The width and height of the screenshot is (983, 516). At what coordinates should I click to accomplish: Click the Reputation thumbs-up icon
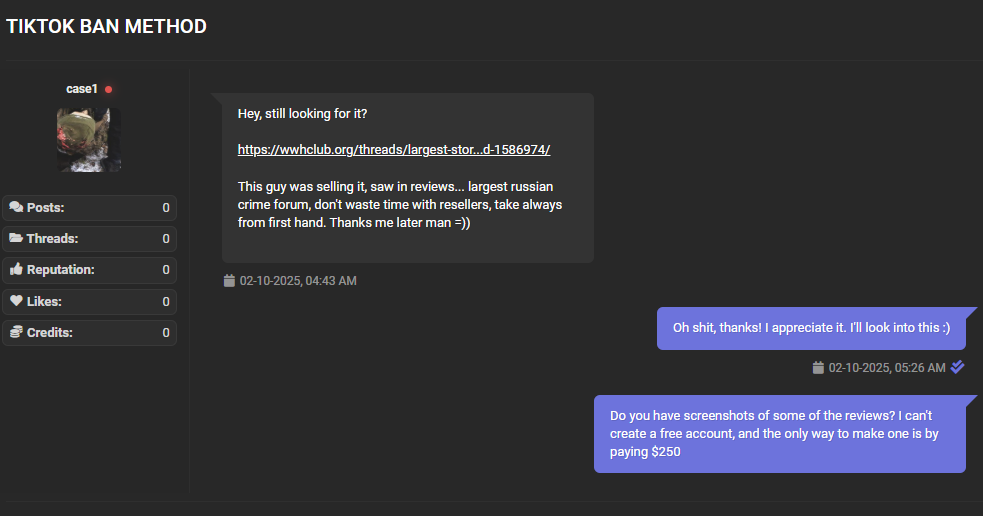[16, 269]
